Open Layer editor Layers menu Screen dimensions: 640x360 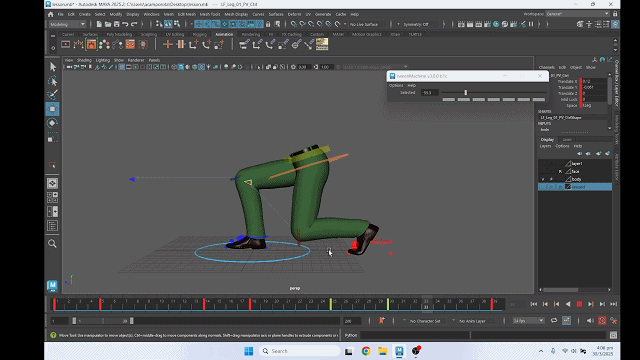pyautogui.click(x=545, y=146)
